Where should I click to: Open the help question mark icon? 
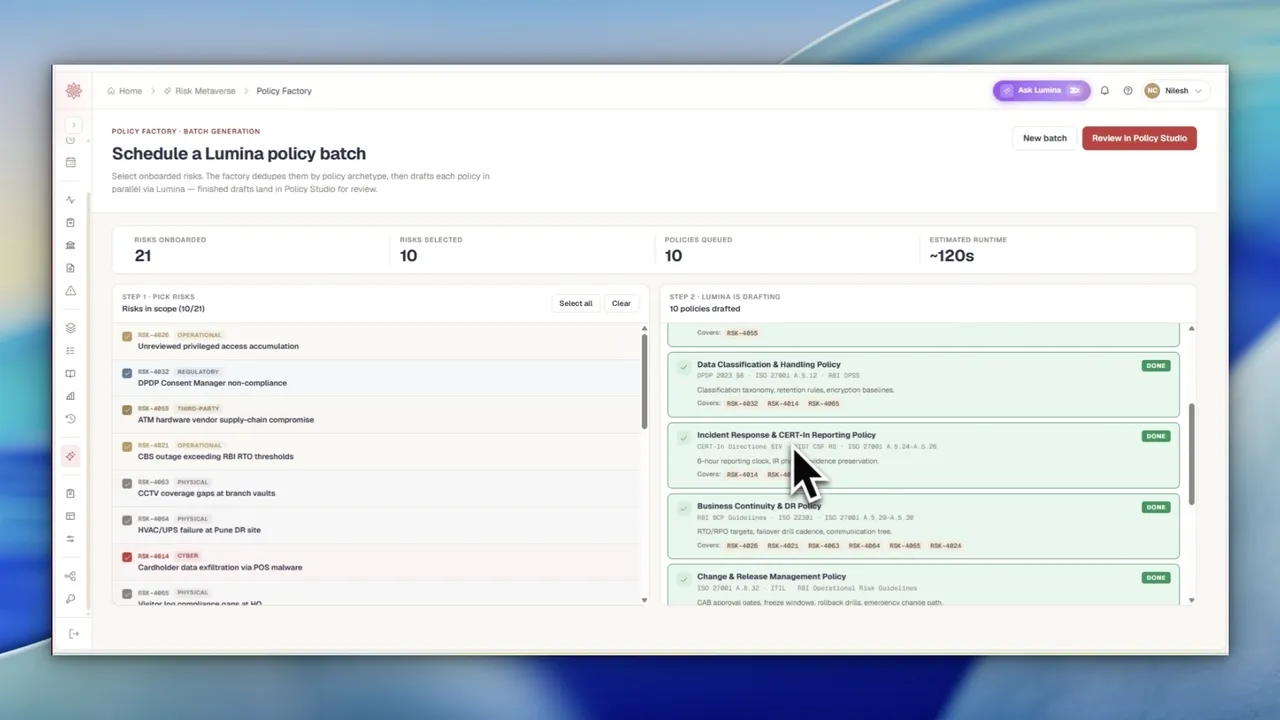point(1128,91)
